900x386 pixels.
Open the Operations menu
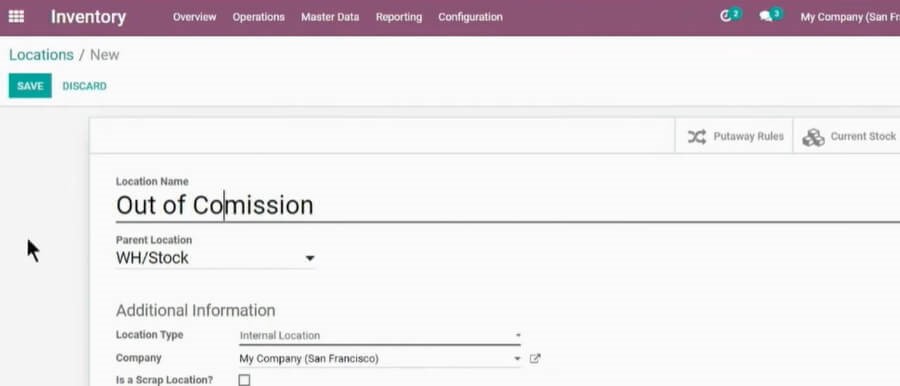258,17
